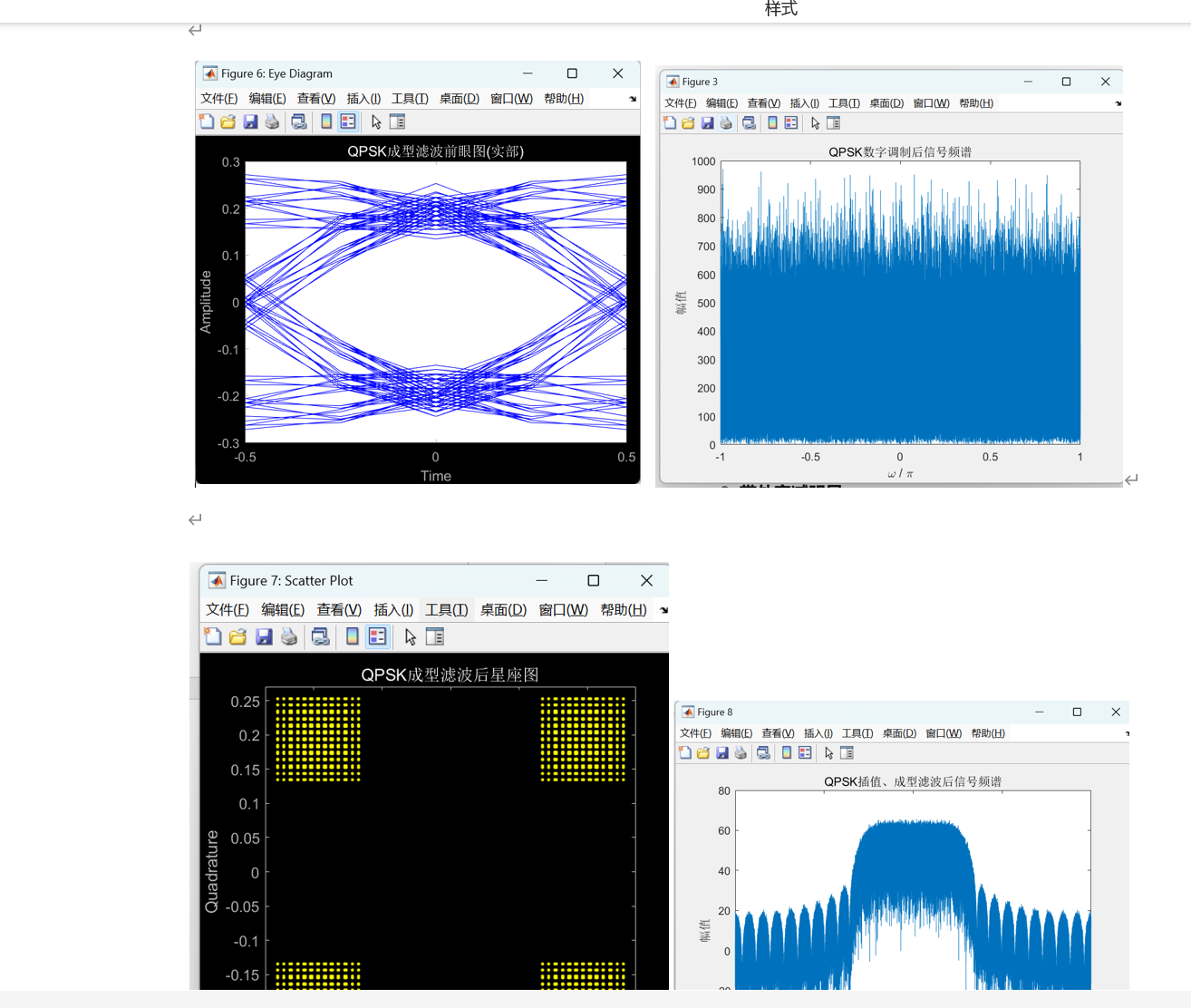Click Open File folder icon in Figure 3

[688, 123]
